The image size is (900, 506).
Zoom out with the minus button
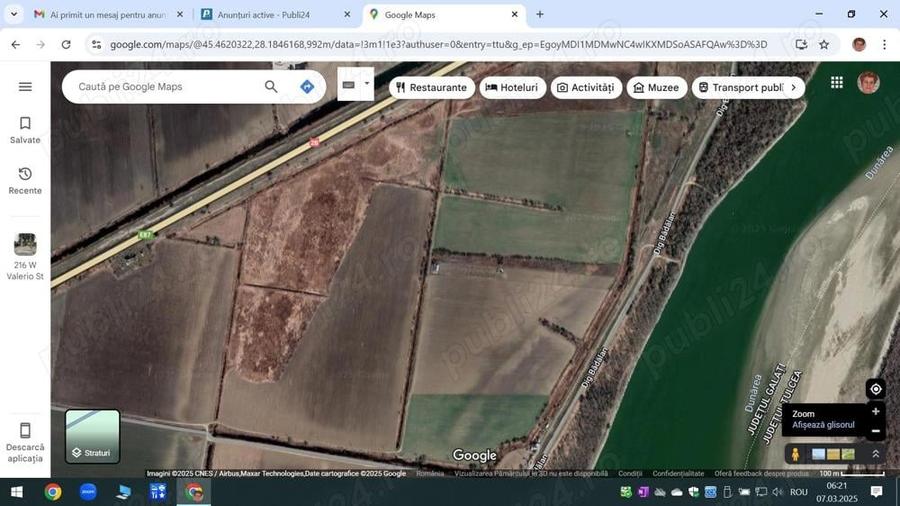[875, 431]
